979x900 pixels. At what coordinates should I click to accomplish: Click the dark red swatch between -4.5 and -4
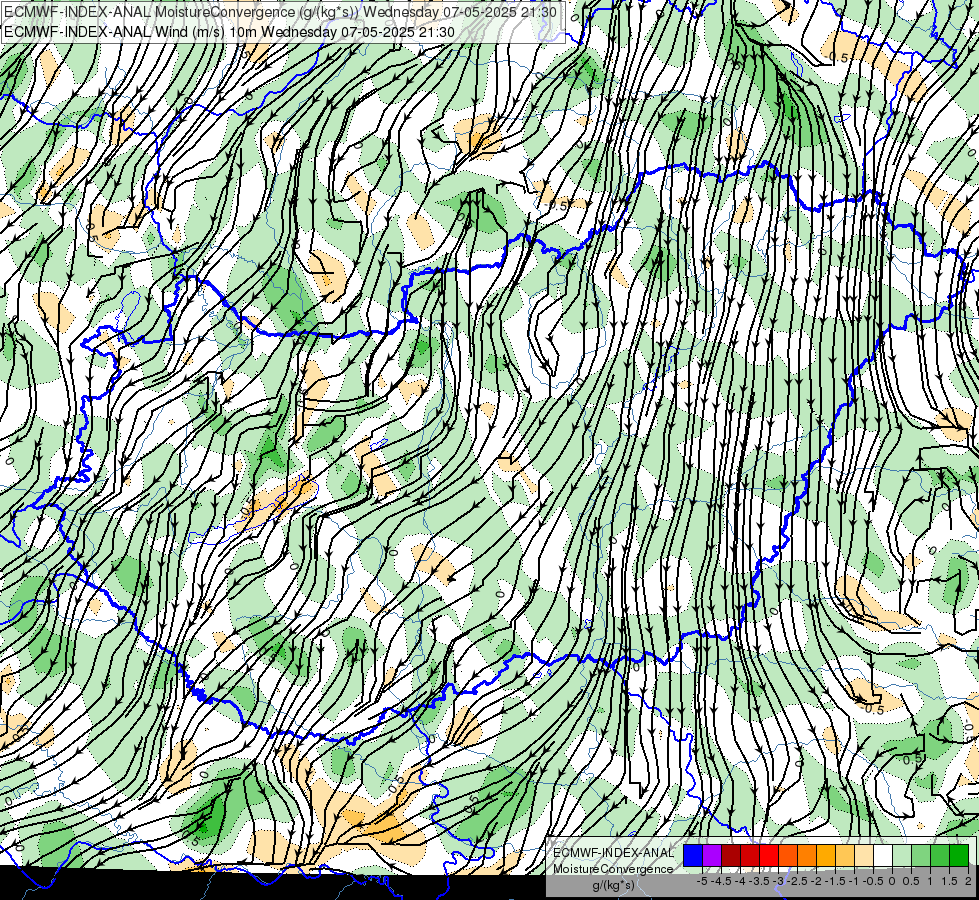pyautogui.click(x=731, y=855)
